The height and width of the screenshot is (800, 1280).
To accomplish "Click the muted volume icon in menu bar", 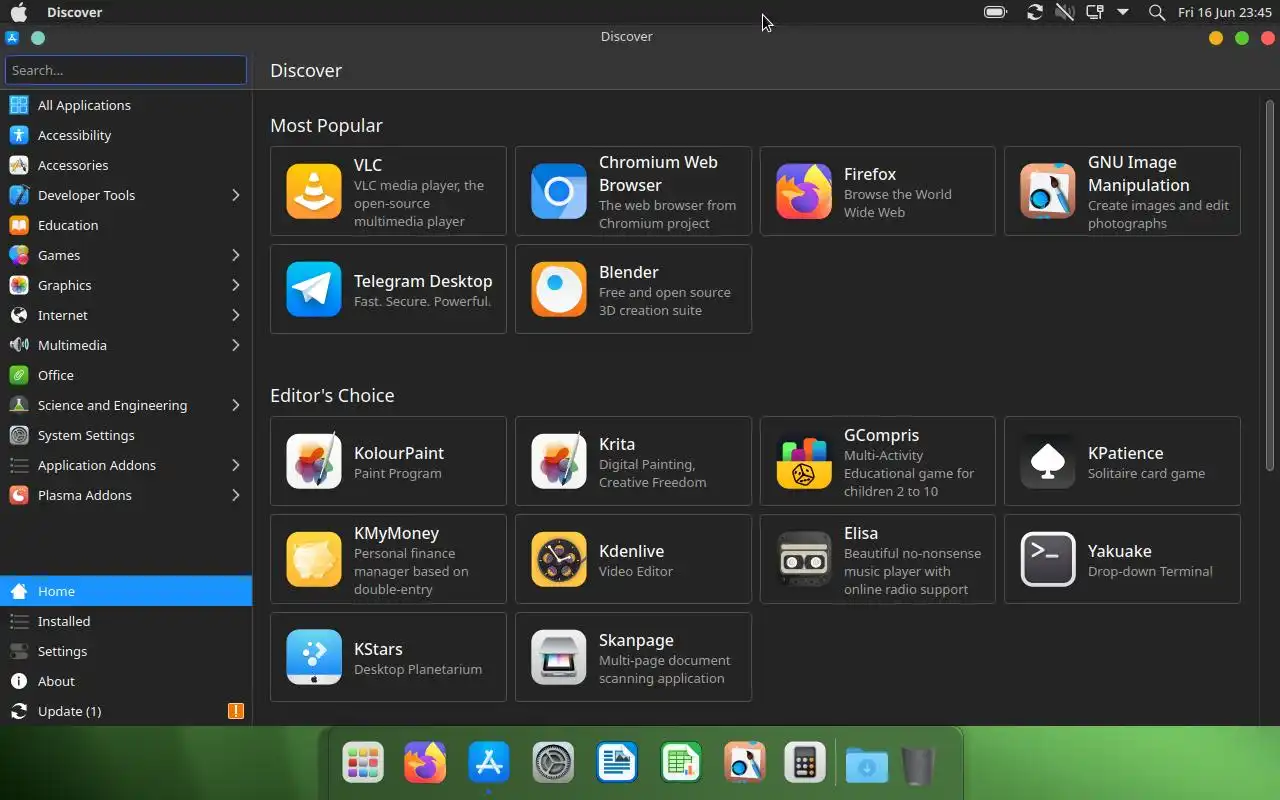I will tap(1064, 12).
